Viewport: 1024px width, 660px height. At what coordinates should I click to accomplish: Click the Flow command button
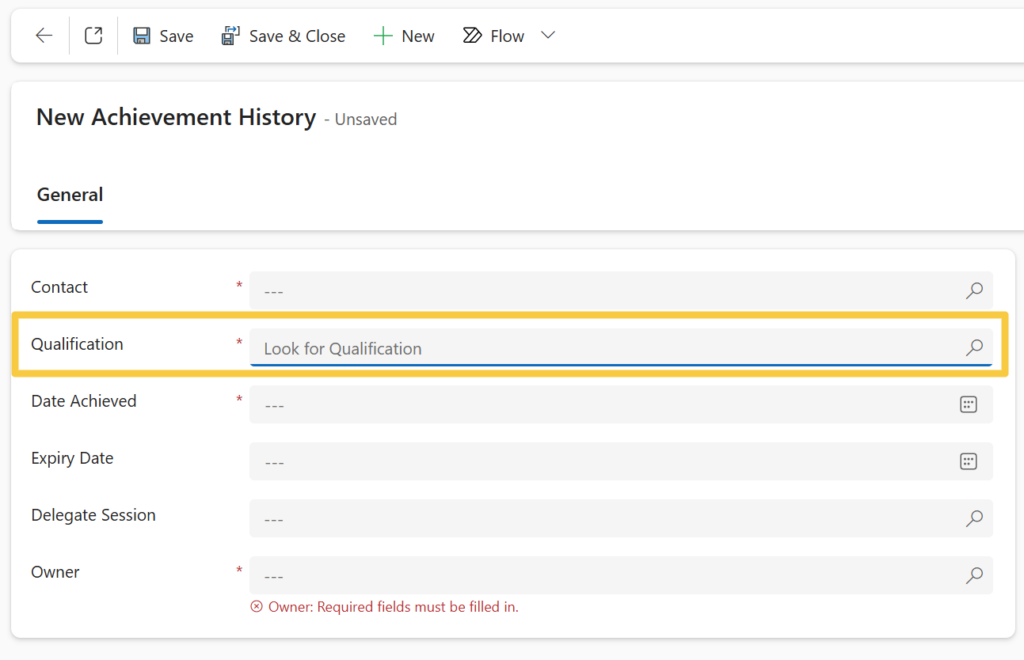point(494,36)
